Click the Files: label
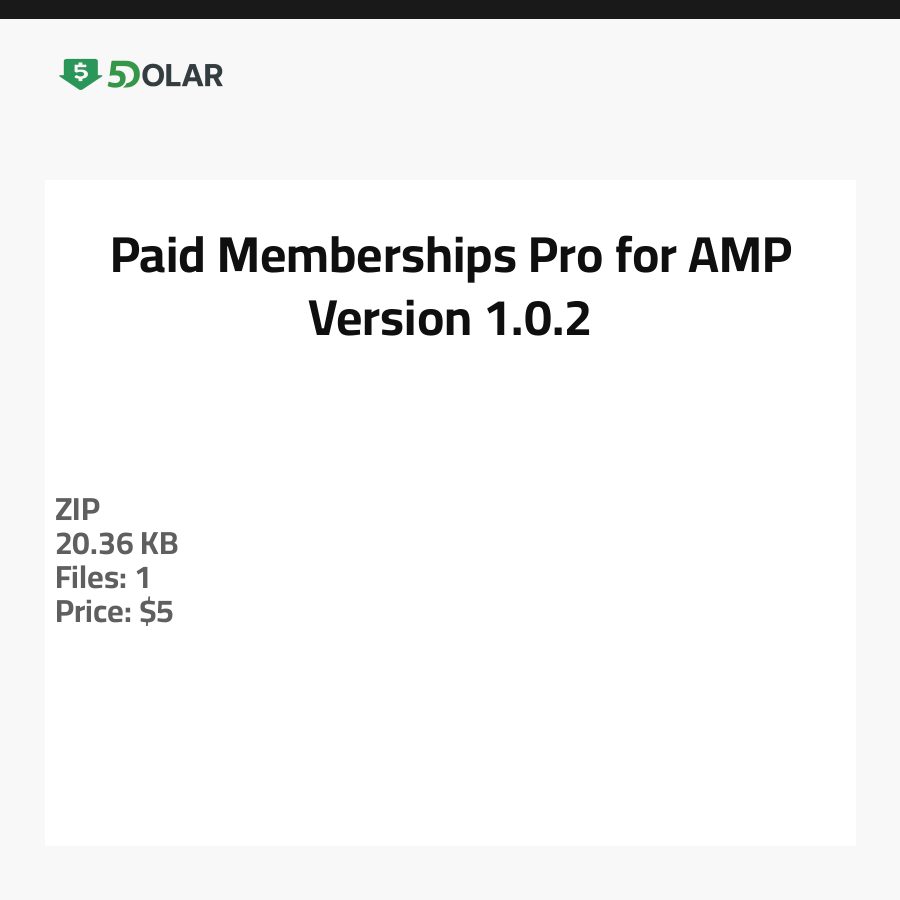The image size is (900, 900). [91, 578]
